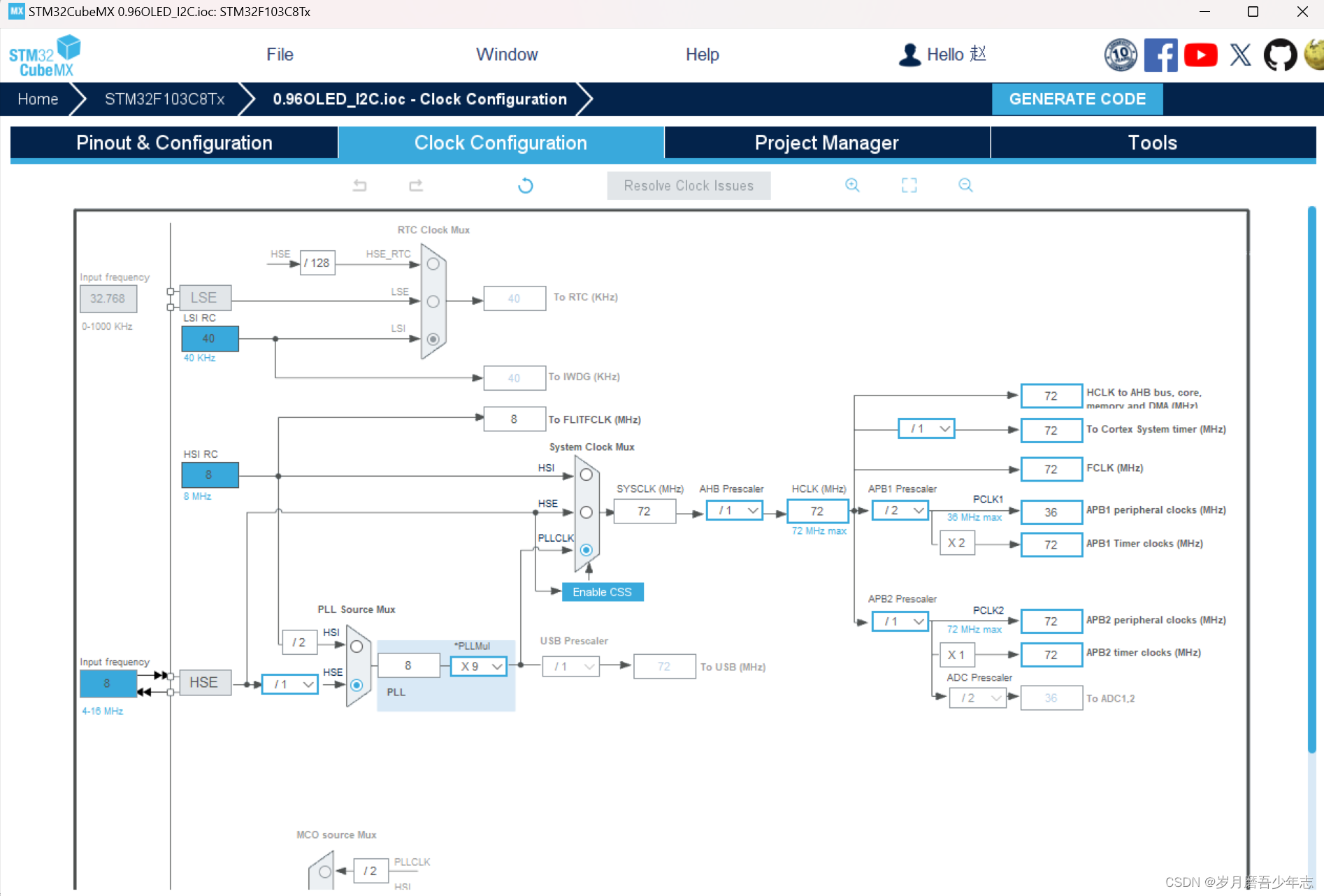Click the LSE input frequency field
Image resolution: width=1324 pixels, height=896 pixels.
click(108, 299)
